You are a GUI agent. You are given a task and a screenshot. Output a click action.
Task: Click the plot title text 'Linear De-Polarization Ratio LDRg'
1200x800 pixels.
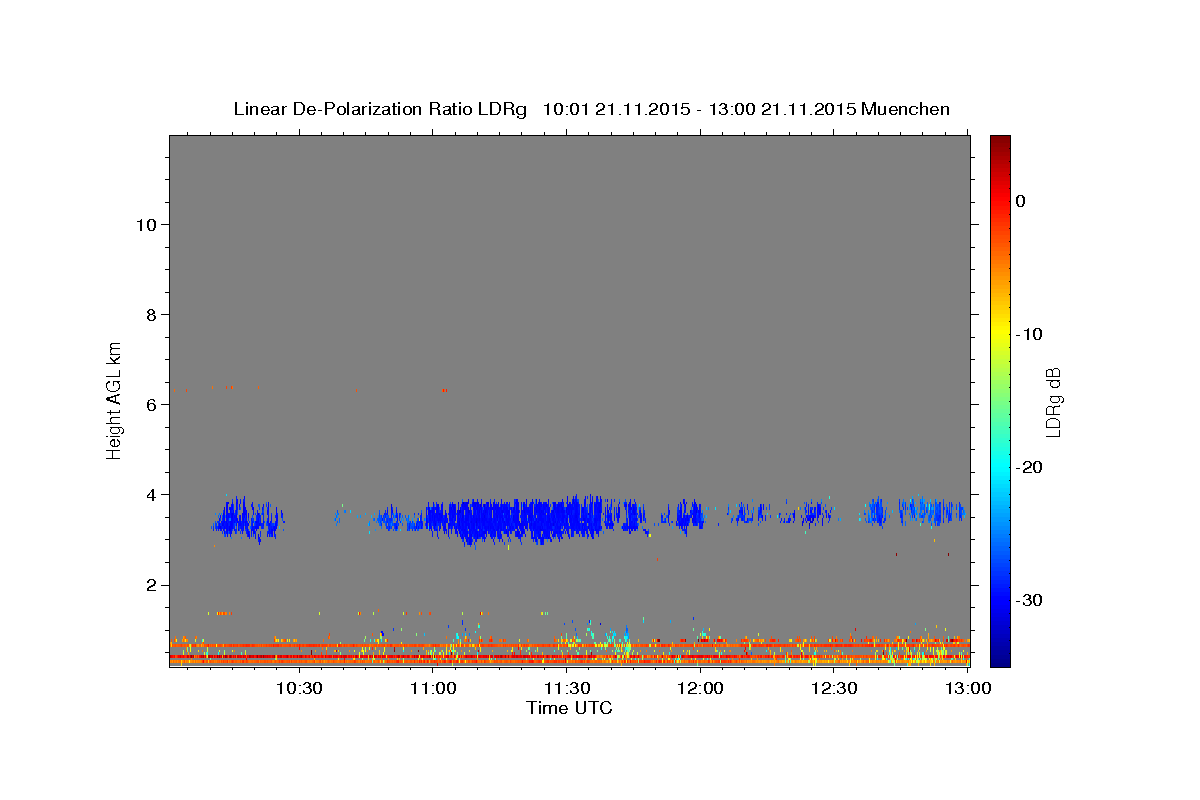(379, 109)
